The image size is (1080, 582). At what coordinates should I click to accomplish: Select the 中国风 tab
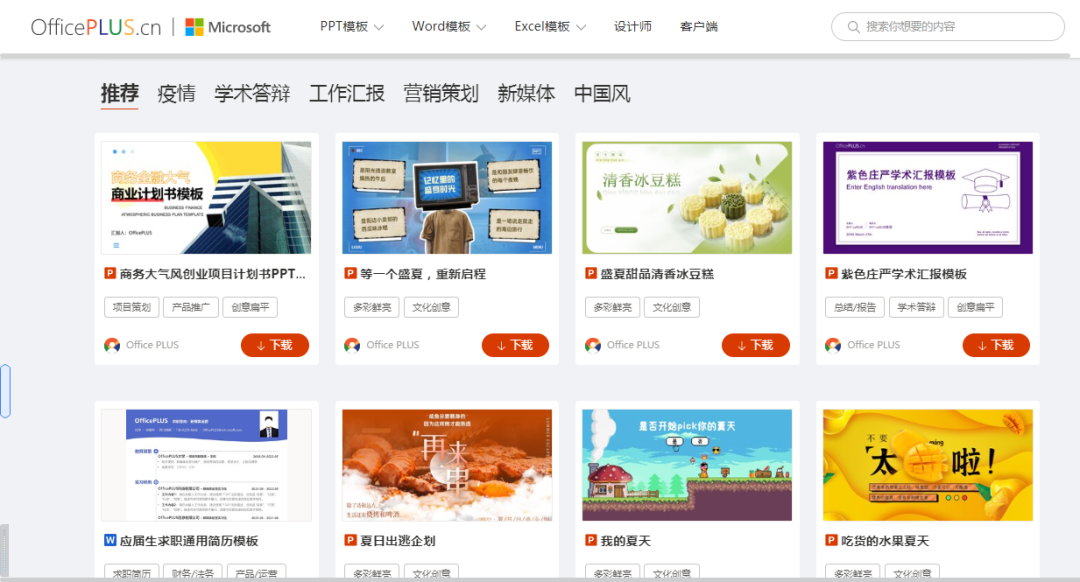(x=603, y=93)
